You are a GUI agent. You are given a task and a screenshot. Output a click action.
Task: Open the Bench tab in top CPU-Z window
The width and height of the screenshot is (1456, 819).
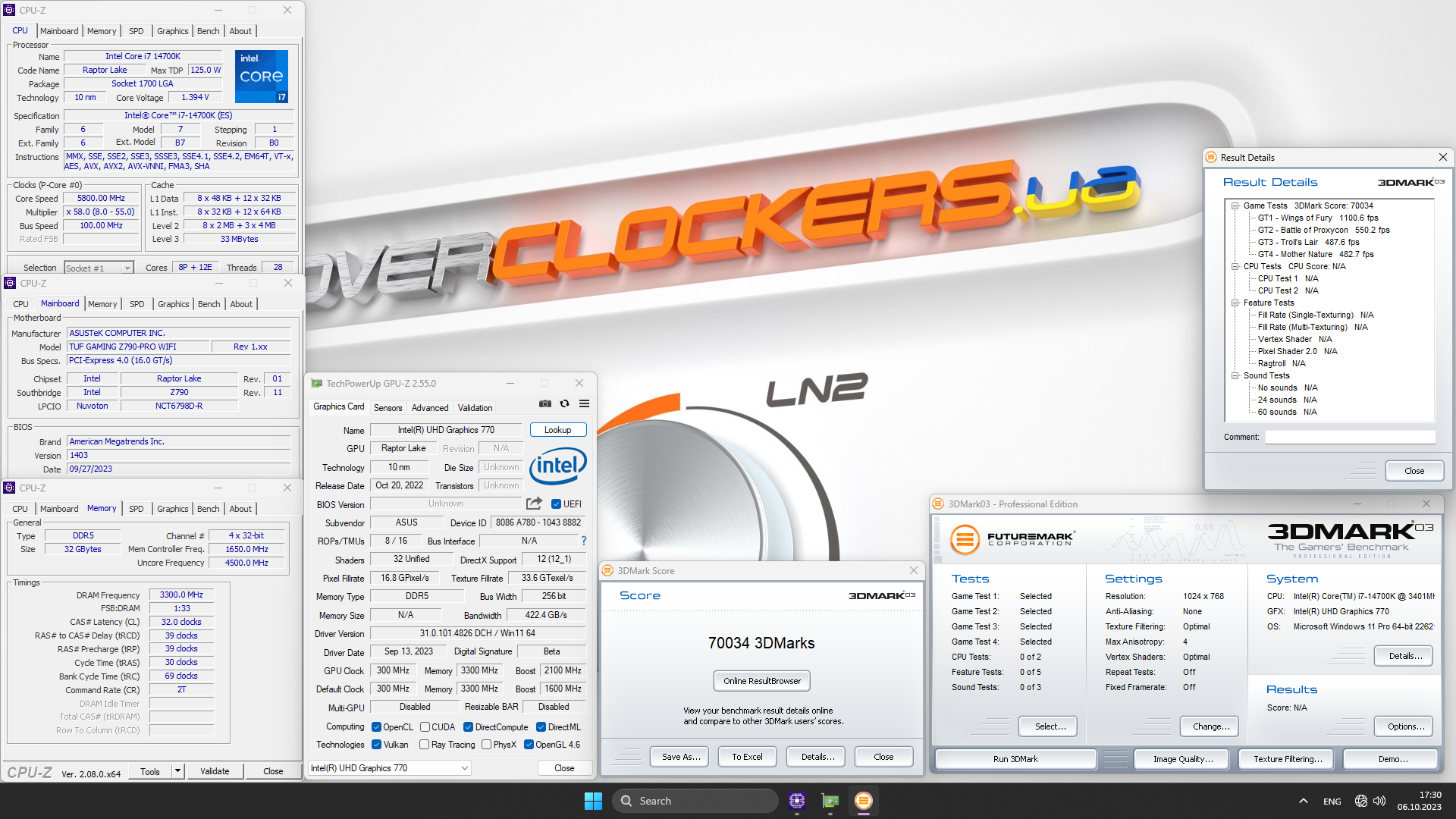(x=208, y=31)
